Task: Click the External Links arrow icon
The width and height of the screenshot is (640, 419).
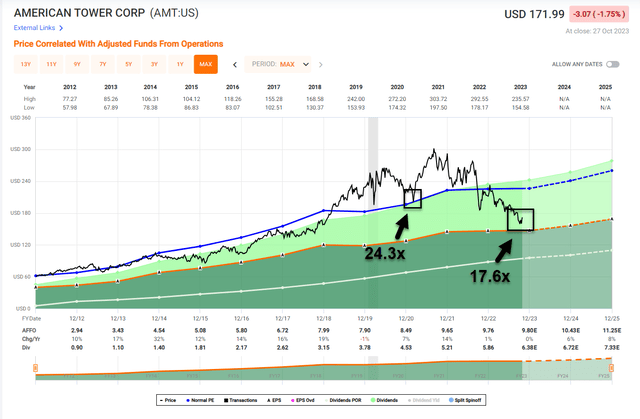Action: point(62,28)
